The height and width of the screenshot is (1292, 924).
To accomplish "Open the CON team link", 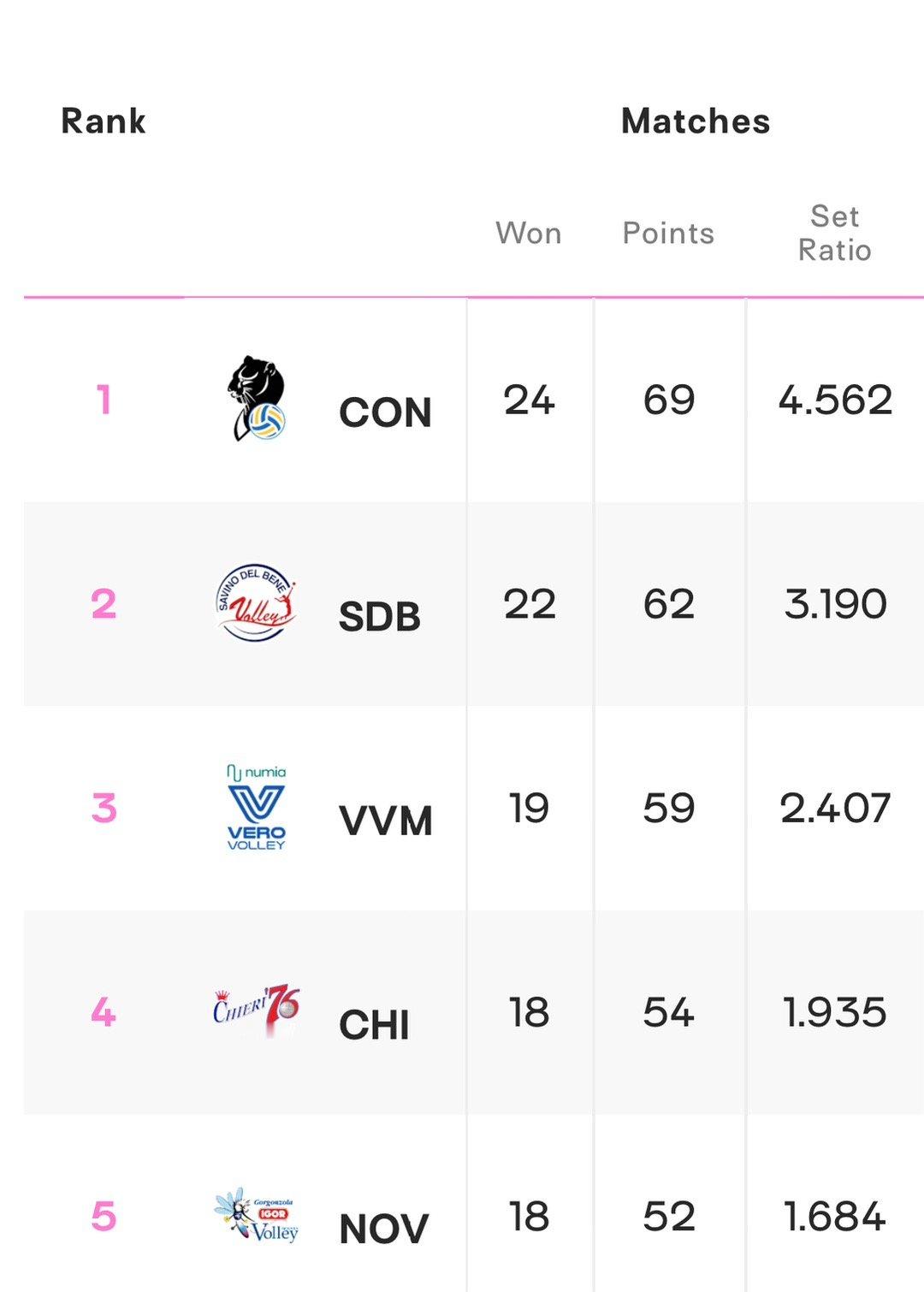I will (x=385, y=412).
